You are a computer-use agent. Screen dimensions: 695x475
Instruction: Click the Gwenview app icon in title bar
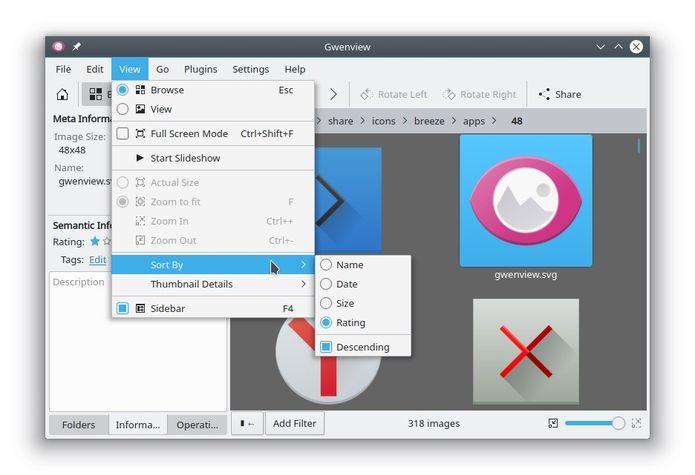pyautogui.click(x=58, y=46)
